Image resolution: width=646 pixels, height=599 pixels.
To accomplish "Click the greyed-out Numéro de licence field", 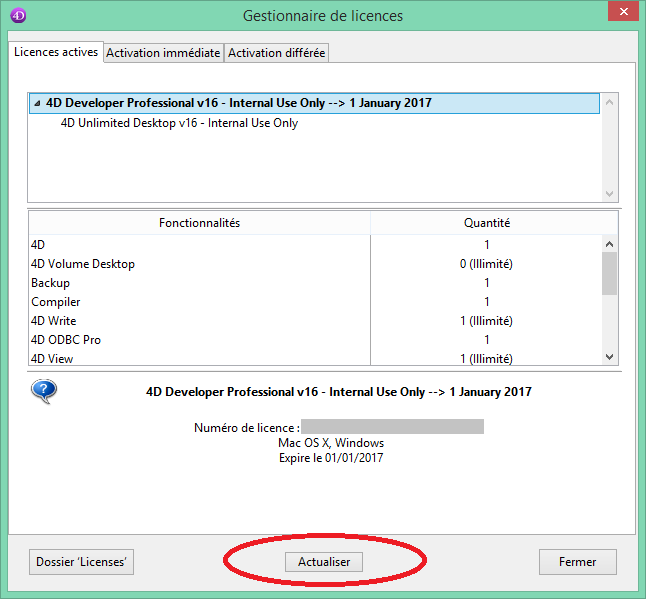I will (x=392, y=426).
